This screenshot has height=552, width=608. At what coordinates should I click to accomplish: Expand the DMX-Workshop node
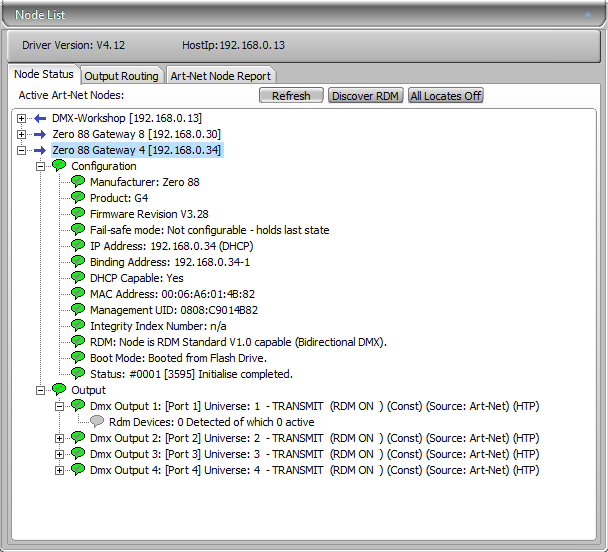point(22,119)
